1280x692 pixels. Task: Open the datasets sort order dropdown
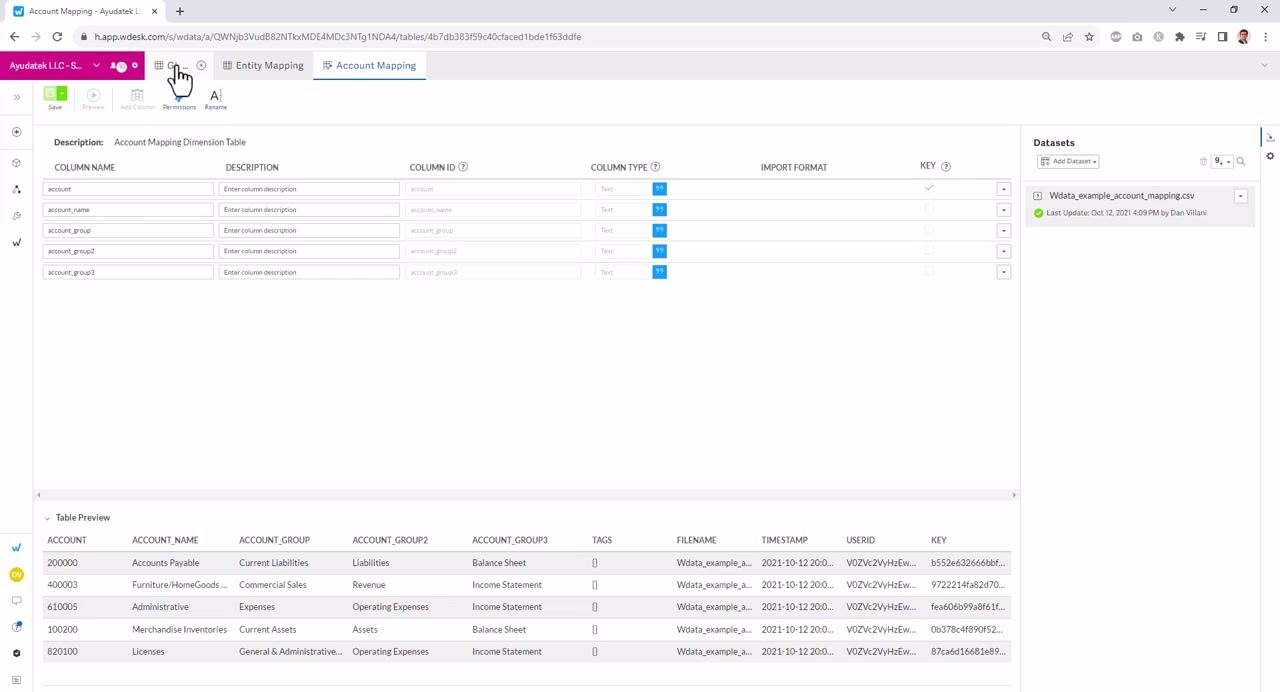pos(1222,161)
